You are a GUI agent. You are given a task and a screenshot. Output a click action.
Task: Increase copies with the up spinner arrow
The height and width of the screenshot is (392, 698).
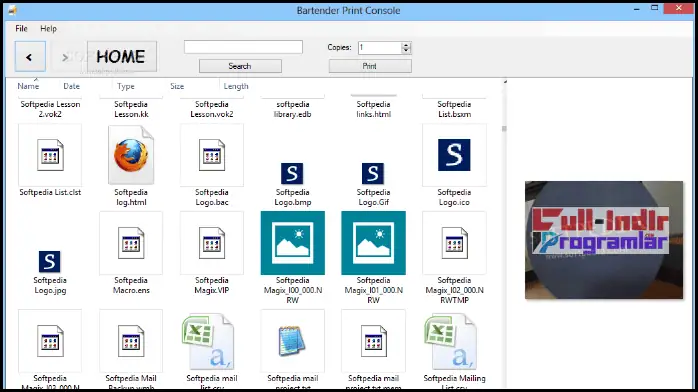point(406,44)
